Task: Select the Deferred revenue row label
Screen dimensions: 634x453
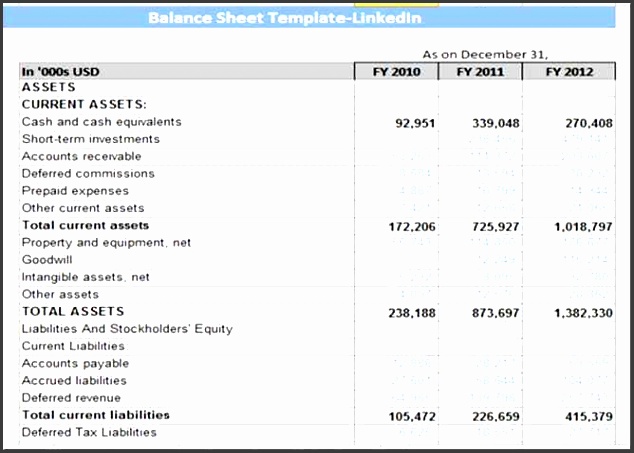Action: pyautogui.click(x=71, y=398)
